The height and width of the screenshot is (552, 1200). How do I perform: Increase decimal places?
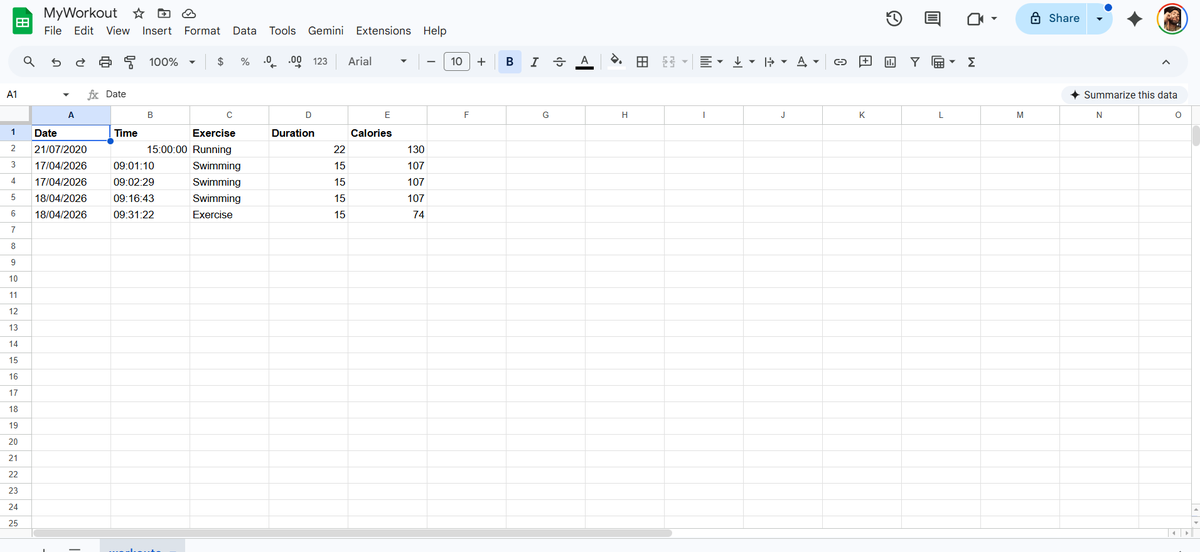point(295,62)
